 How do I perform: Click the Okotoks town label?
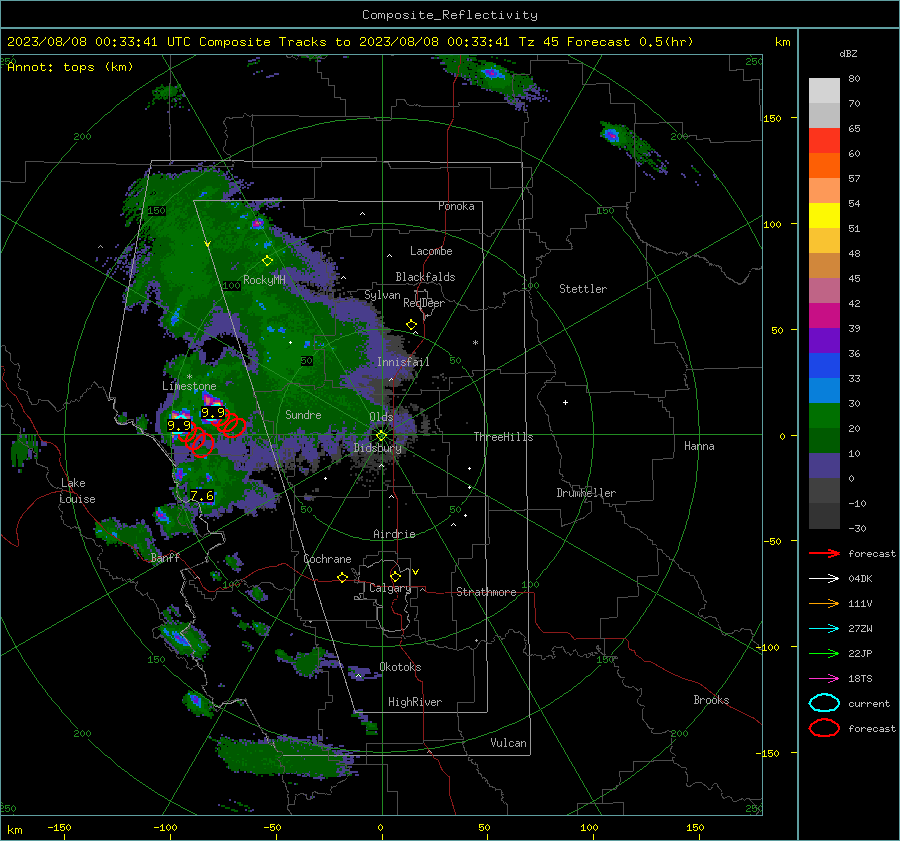tap(400, 667)
